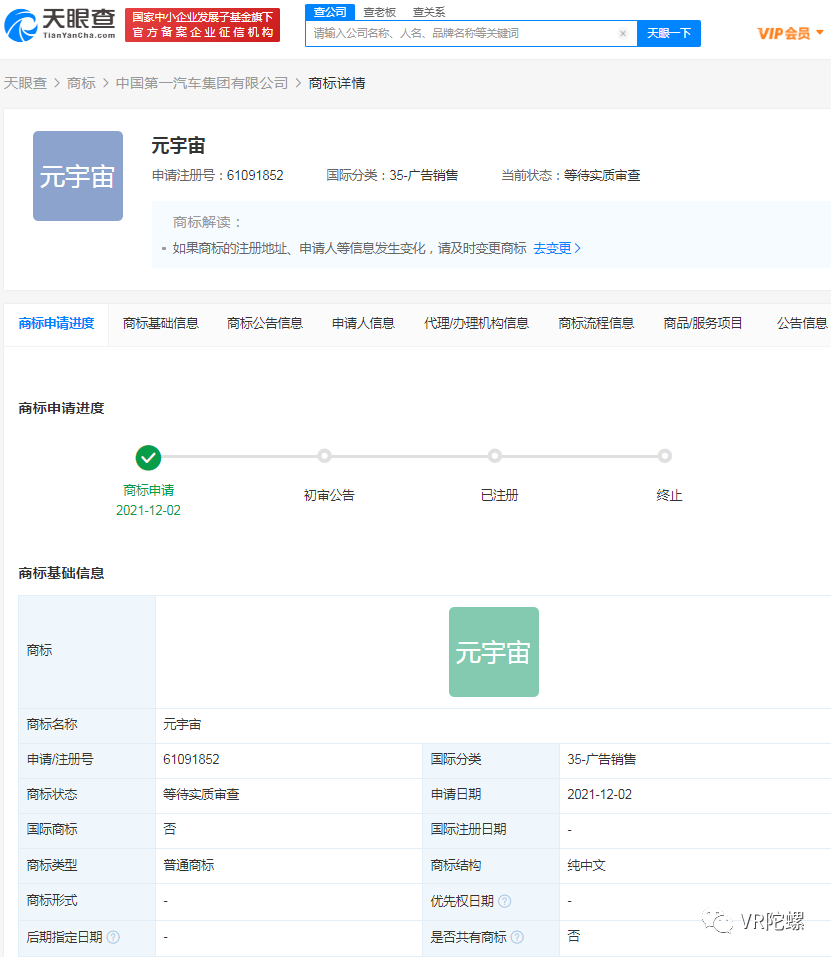Image resolution: width=831 pixels, height=957 pixels.
Task: Switch to 代理/办理机构信息 tab
Action: [477, 323]
